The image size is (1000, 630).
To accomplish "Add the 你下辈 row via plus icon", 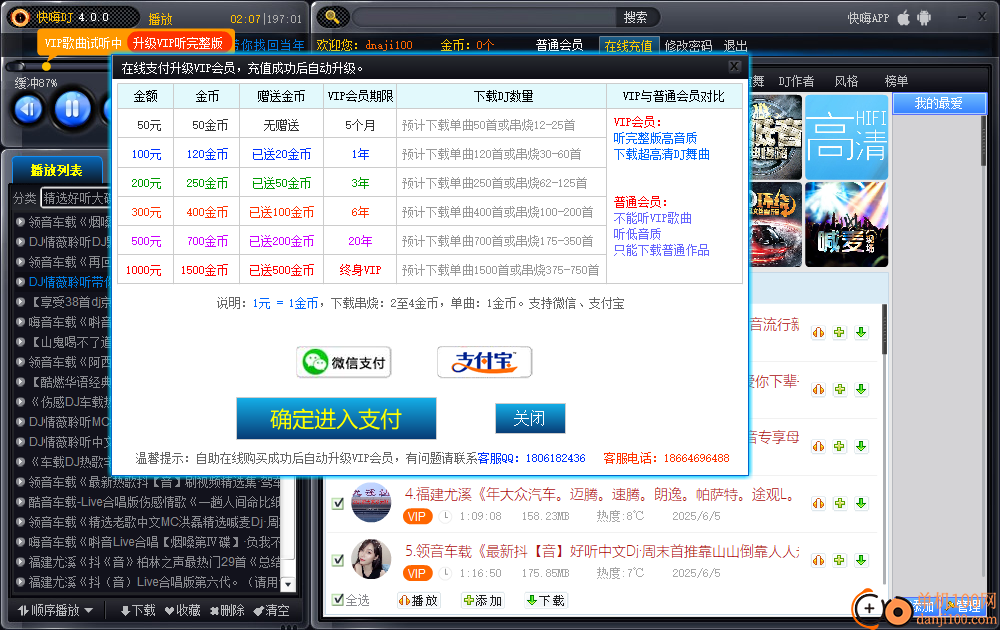I will pos(839,389).
